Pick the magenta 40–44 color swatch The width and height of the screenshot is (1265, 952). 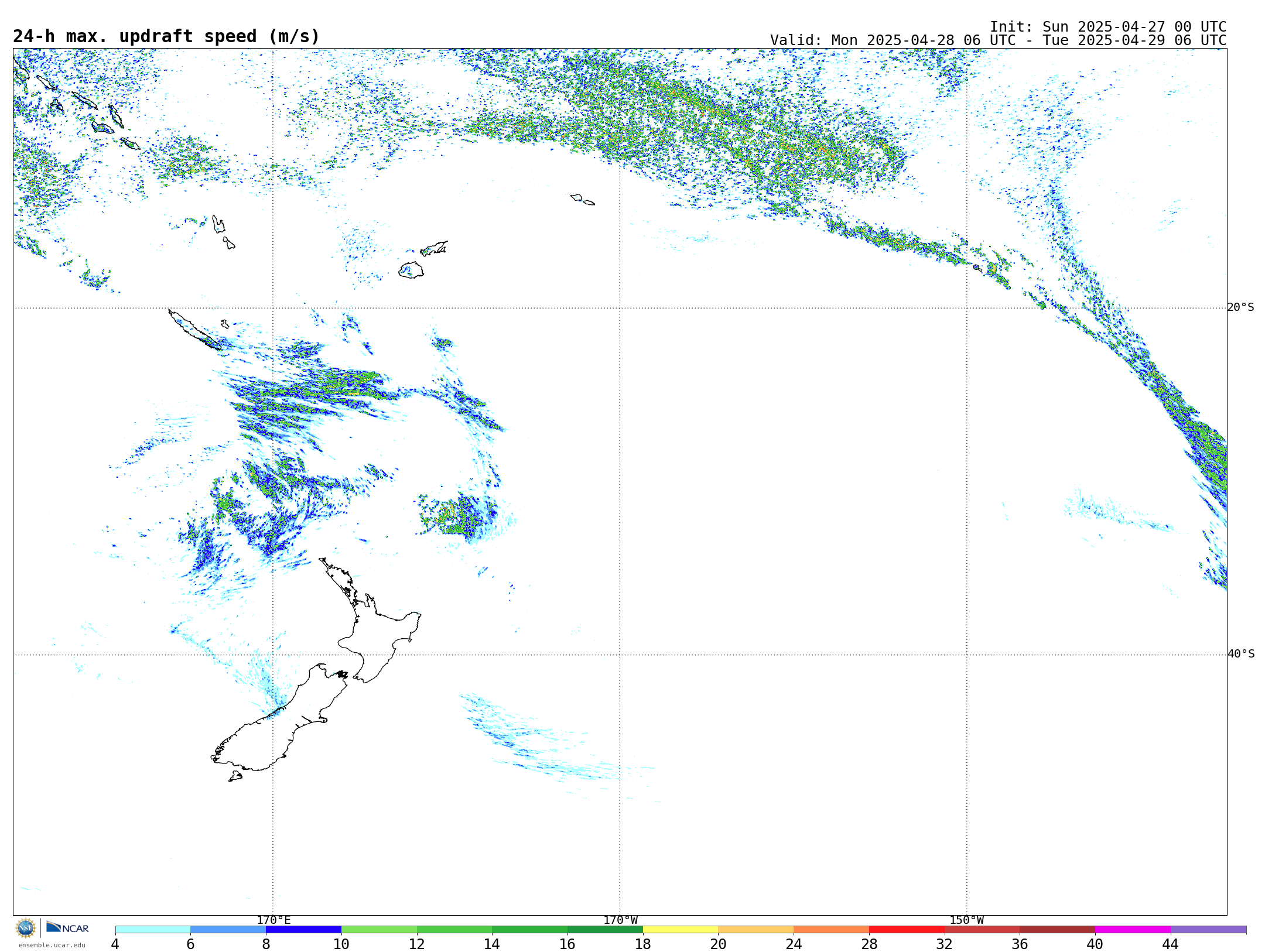1133,930
